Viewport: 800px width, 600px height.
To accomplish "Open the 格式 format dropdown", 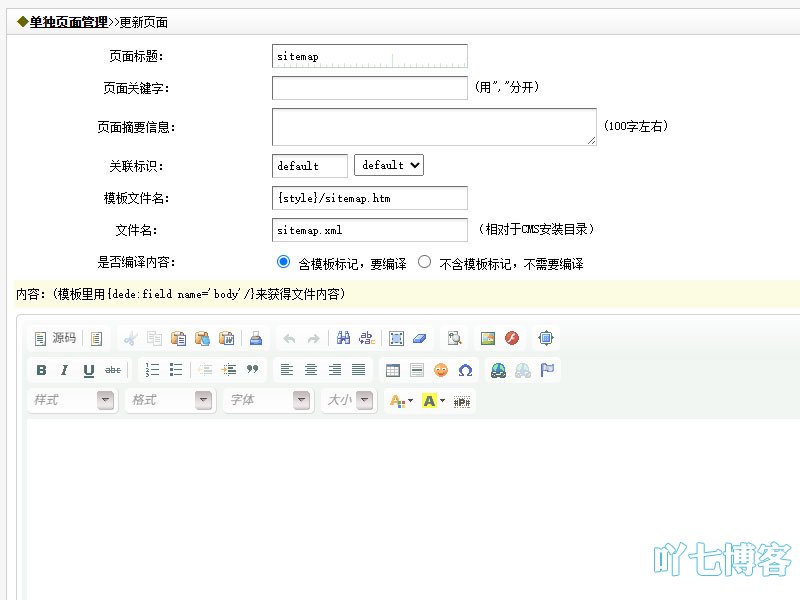I will [170, 401].
